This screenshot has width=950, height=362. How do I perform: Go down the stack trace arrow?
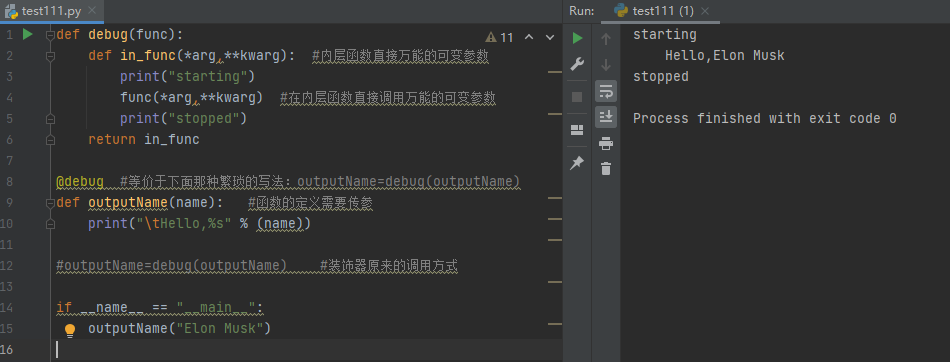tap(606, 64)
